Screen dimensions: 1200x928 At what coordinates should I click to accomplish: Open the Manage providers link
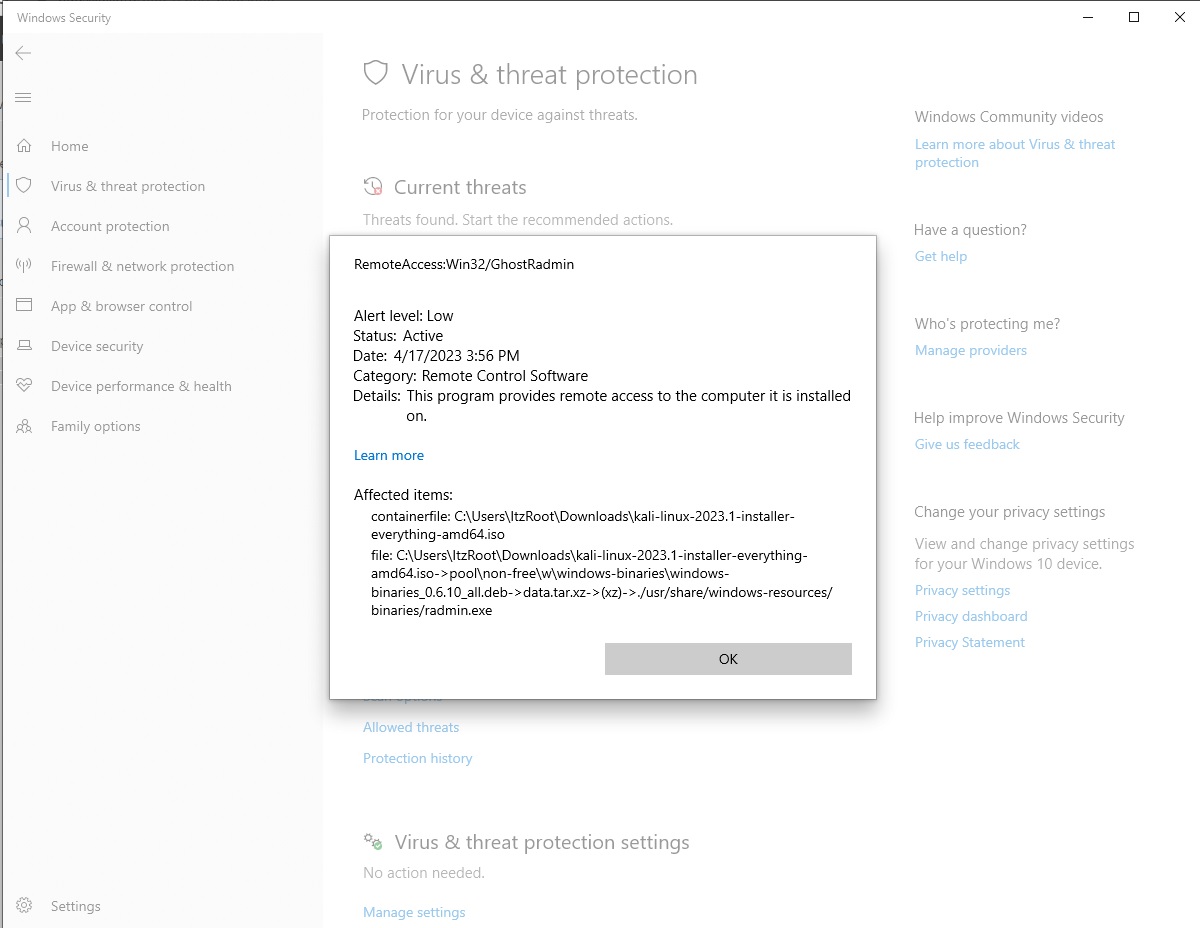click(x=970, y=350)
